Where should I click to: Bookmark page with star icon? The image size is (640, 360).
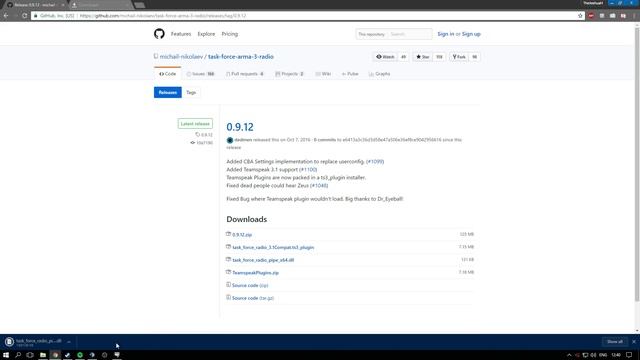[580, 16]
